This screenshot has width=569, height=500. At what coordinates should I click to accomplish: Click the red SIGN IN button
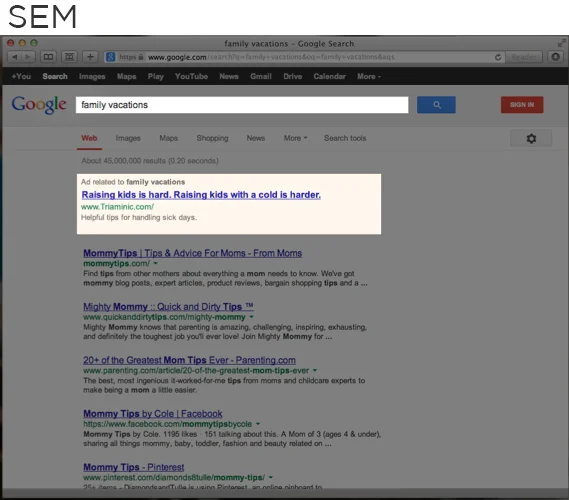click(x=522, y=105)
